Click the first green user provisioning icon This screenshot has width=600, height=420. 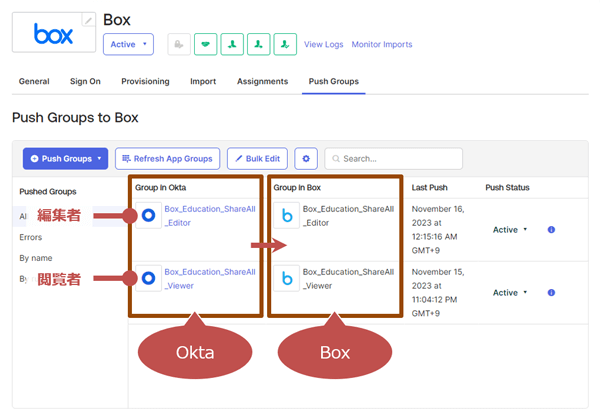232,44
